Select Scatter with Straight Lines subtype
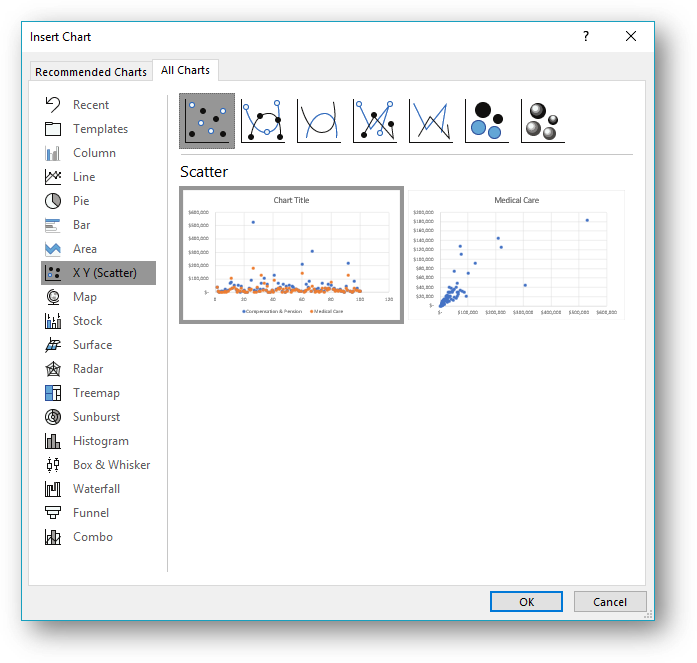The image size is (697, 663). click(x=431, y=121)
